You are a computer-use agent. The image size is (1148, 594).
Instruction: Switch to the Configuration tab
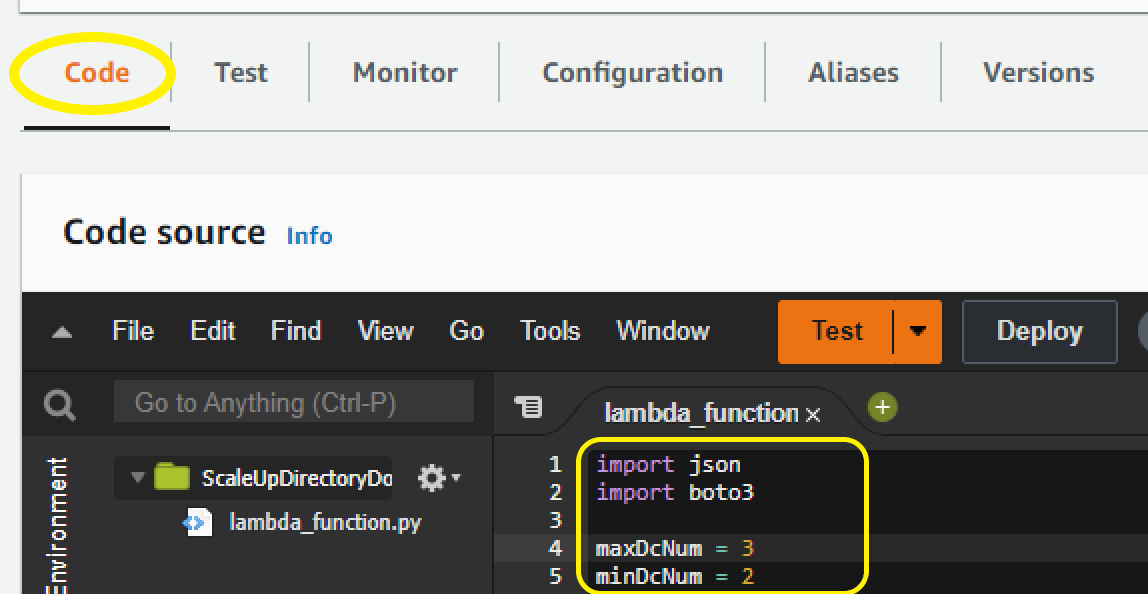point(632,72)
